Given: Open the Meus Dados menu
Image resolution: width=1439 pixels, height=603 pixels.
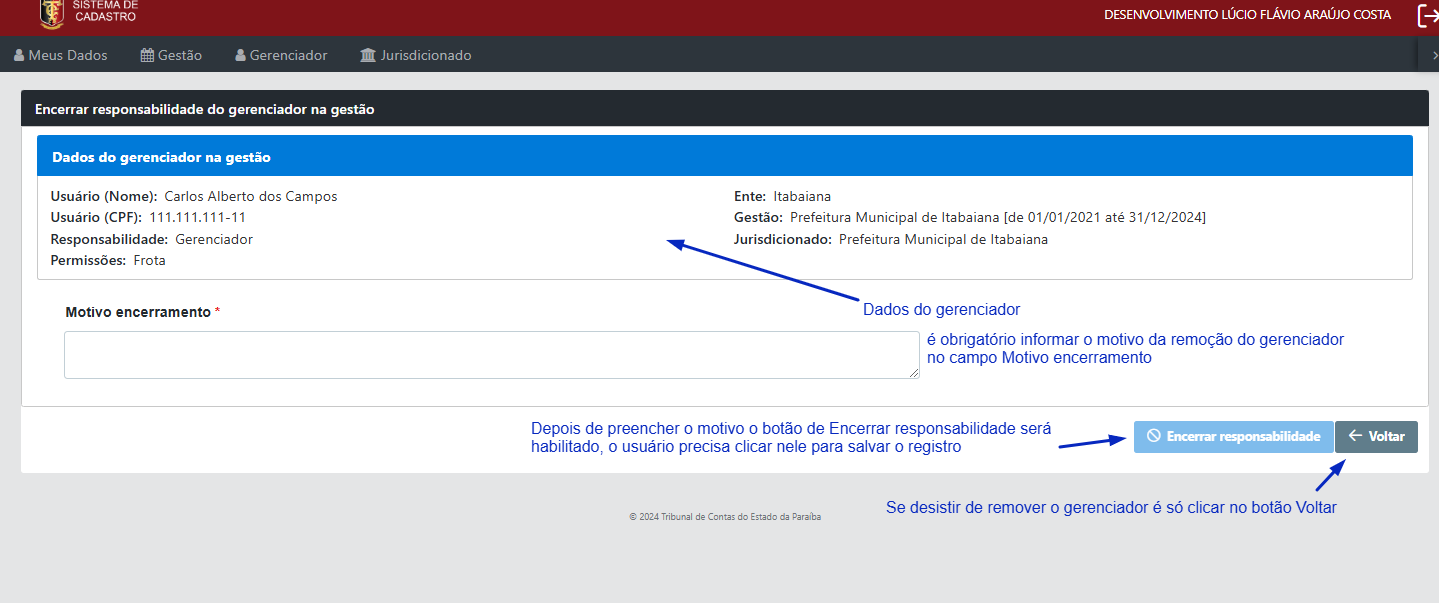Looking at the screenshot, I should 61,55.
